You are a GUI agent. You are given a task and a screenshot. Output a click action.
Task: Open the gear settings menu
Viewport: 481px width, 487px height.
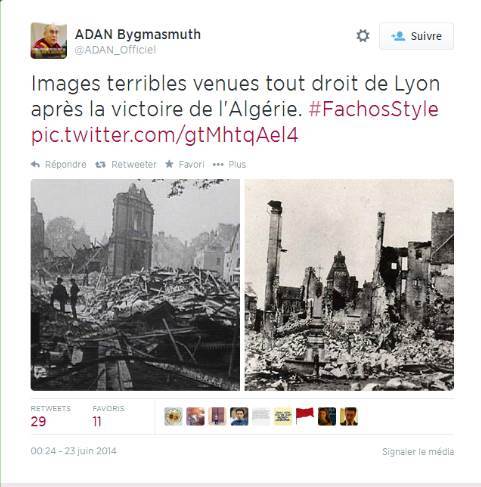click(363, 36)
